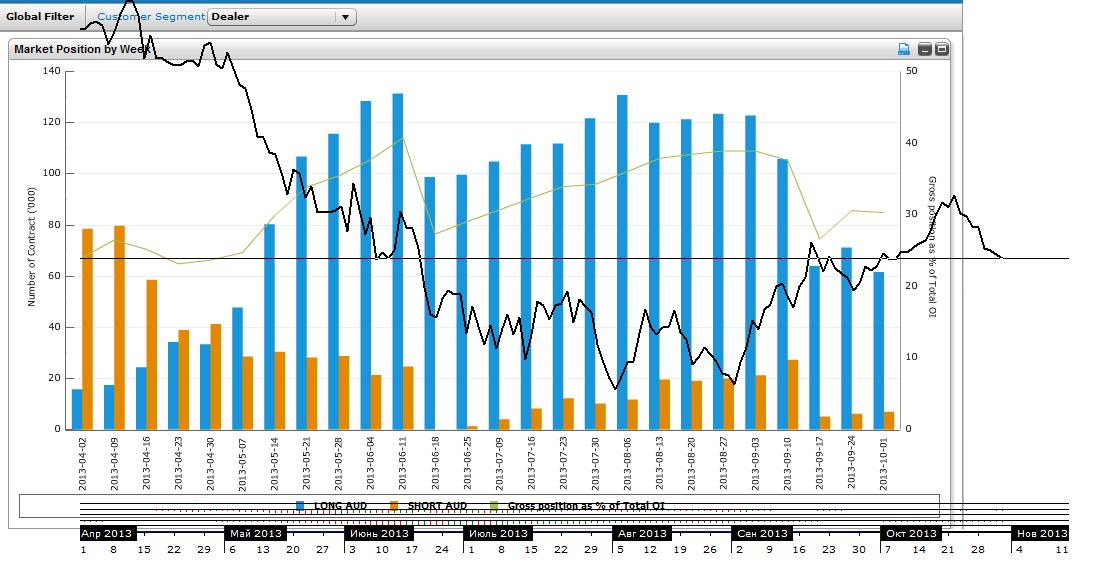Select Авг 2013 on the timeline
The height and width of the screenshot is (566, 1094).
tap(641, 534)
